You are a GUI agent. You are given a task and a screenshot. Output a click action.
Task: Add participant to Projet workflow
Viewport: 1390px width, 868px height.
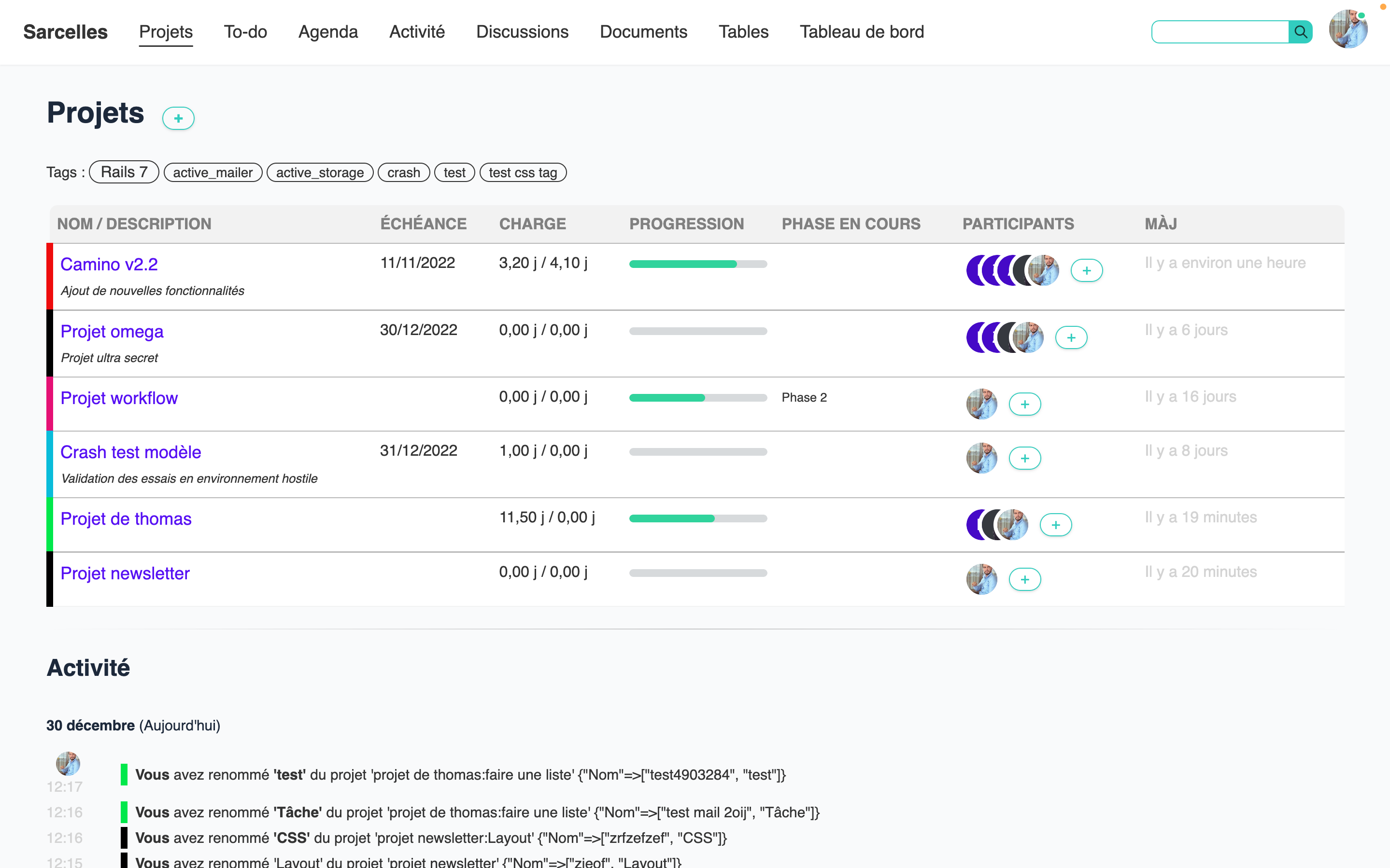(1024, 404)
